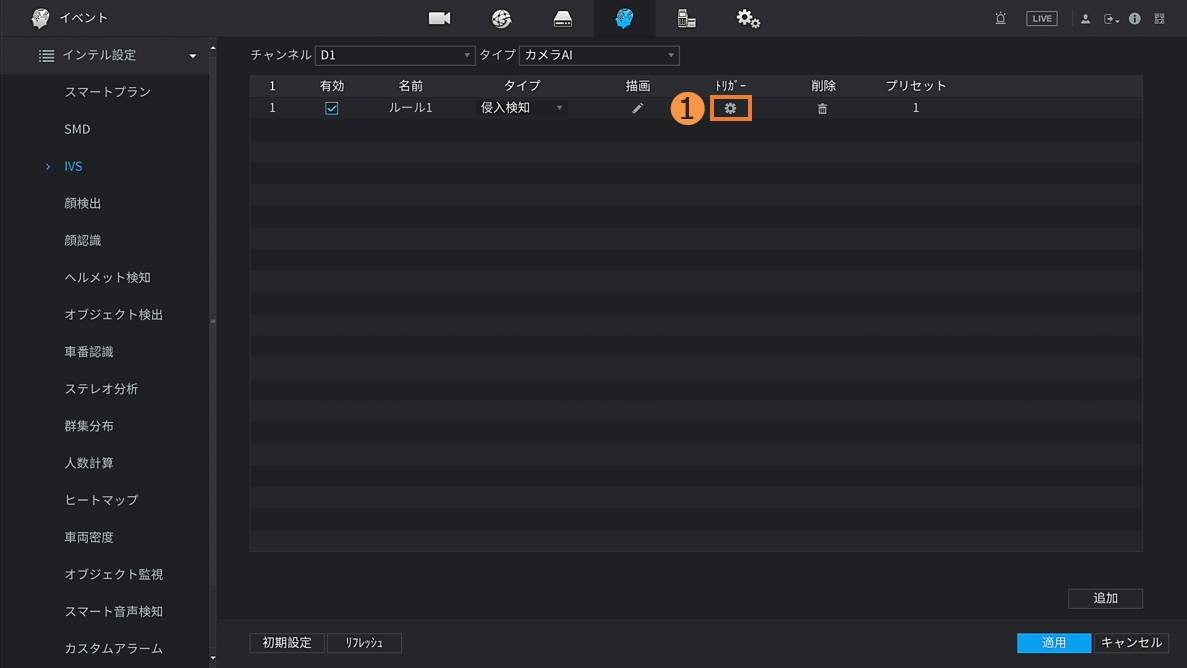Uncheck the 有効 checkbox for ルール1
The height and width of the screenshot is (668, 1187).
pyautogui.click(x=331, y=108)
